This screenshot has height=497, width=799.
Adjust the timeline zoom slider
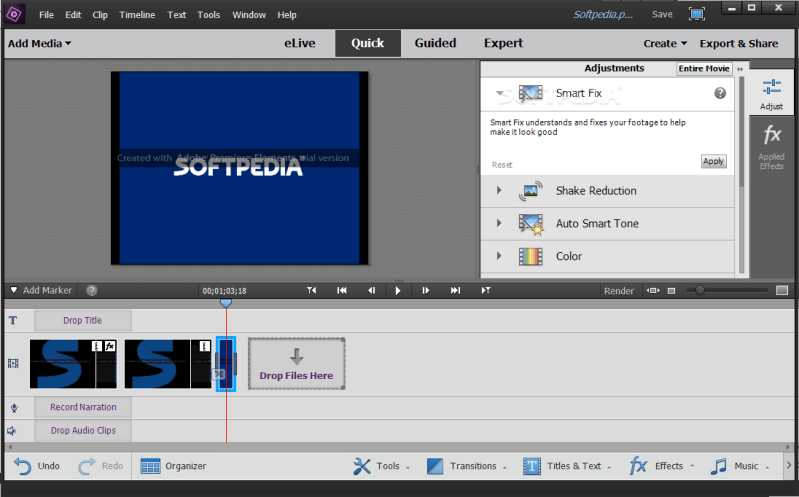point(700,290)
